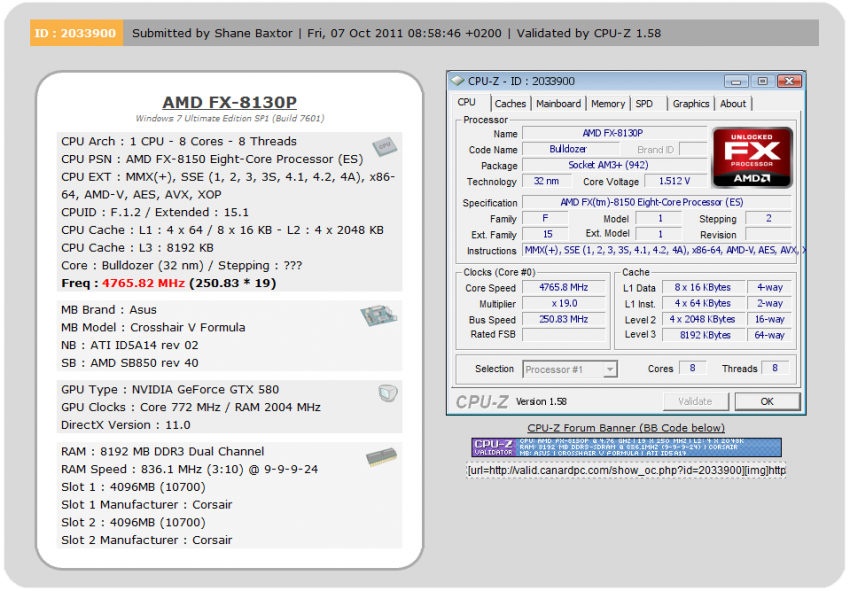Screen dimensions: 850x591
Task: Open the Mainboard tab
Action: [558, 103]
